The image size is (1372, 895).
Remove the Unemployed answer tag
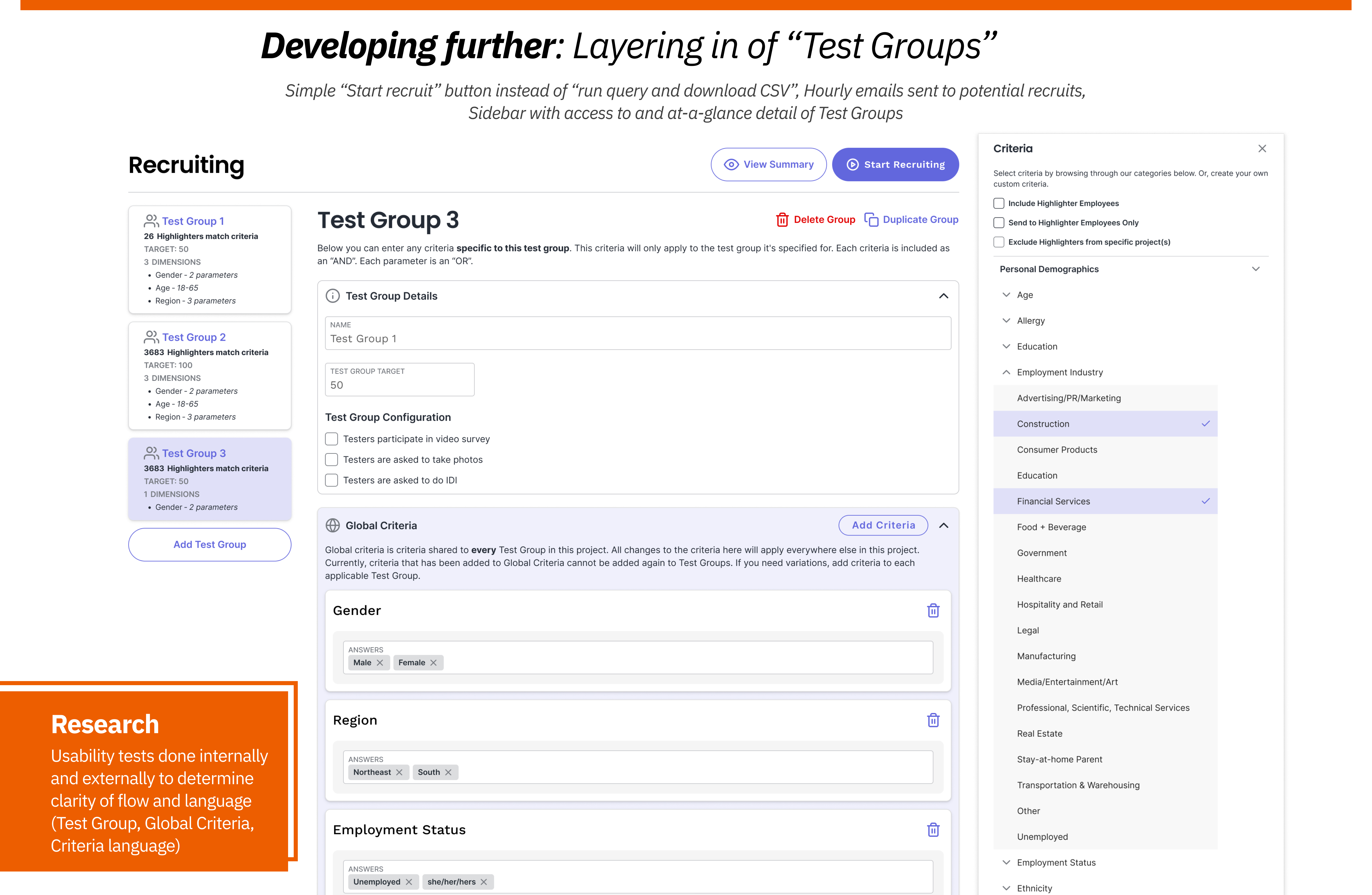(409, 882)
